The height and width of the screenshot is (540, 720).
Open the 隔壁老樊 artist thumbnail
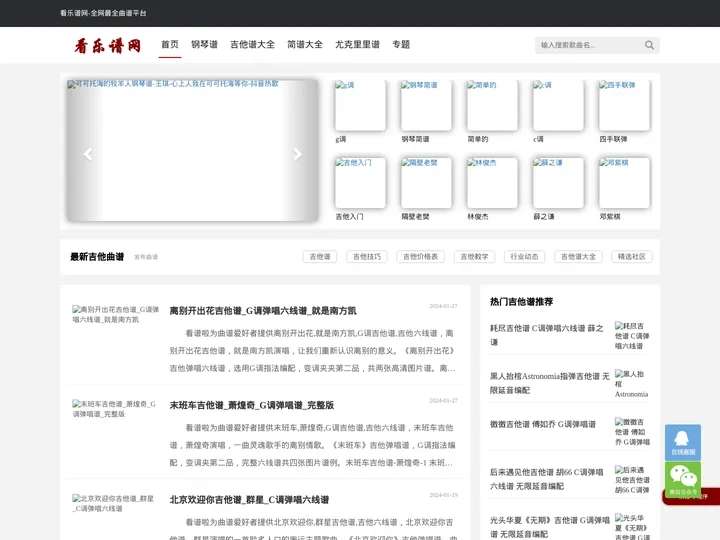pos(426,183)
